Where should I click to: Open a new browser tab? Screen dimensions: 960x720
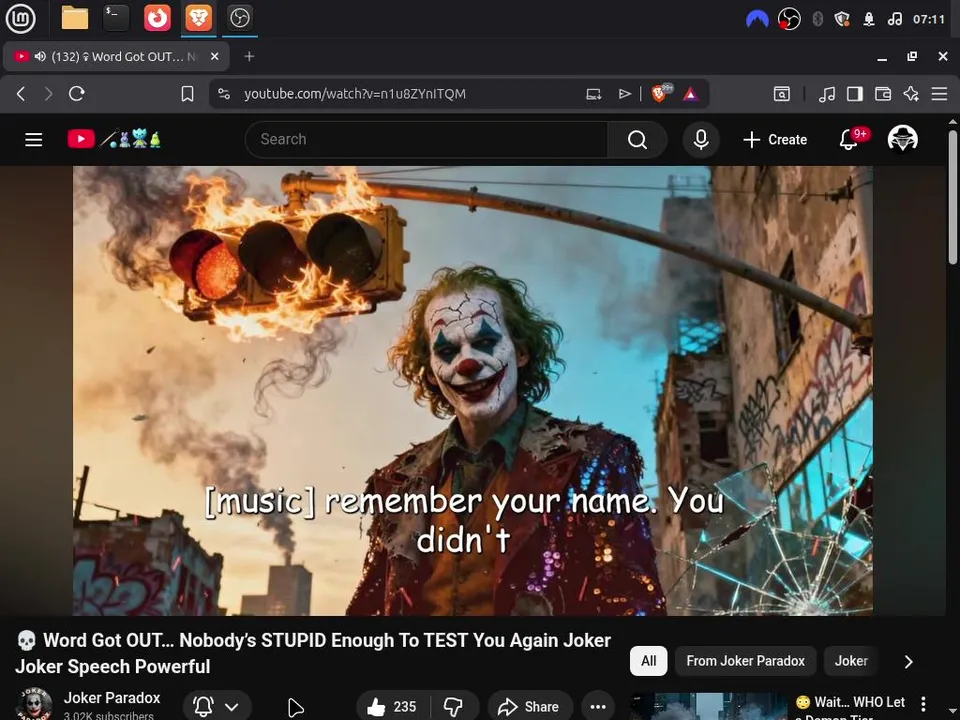[x=249, y=56]
